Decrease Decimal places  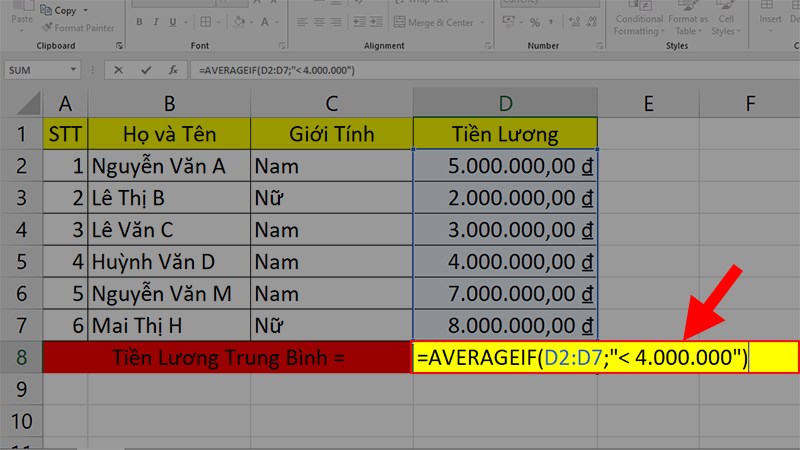(x=592, y=22)
